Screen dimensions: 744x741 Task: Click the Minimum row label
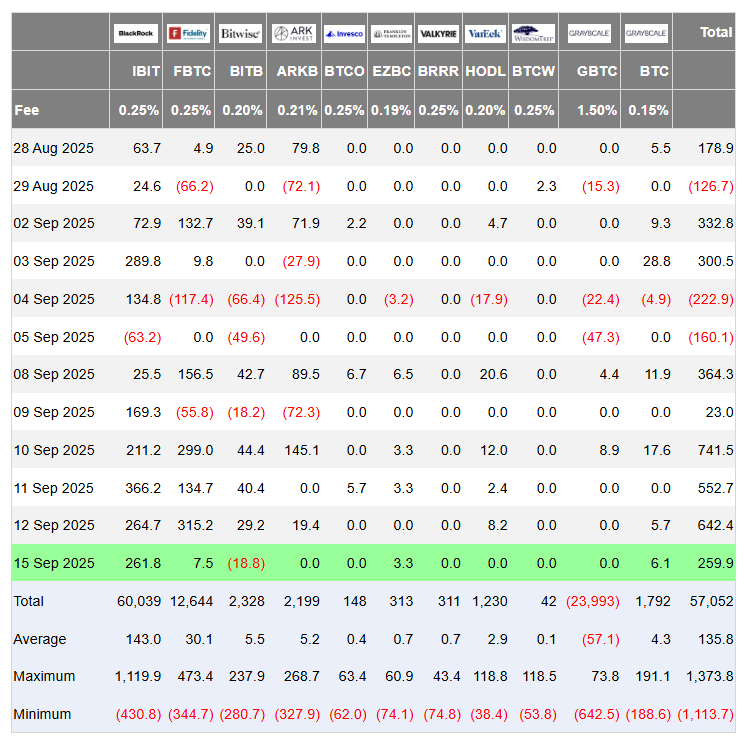(42, 714)
